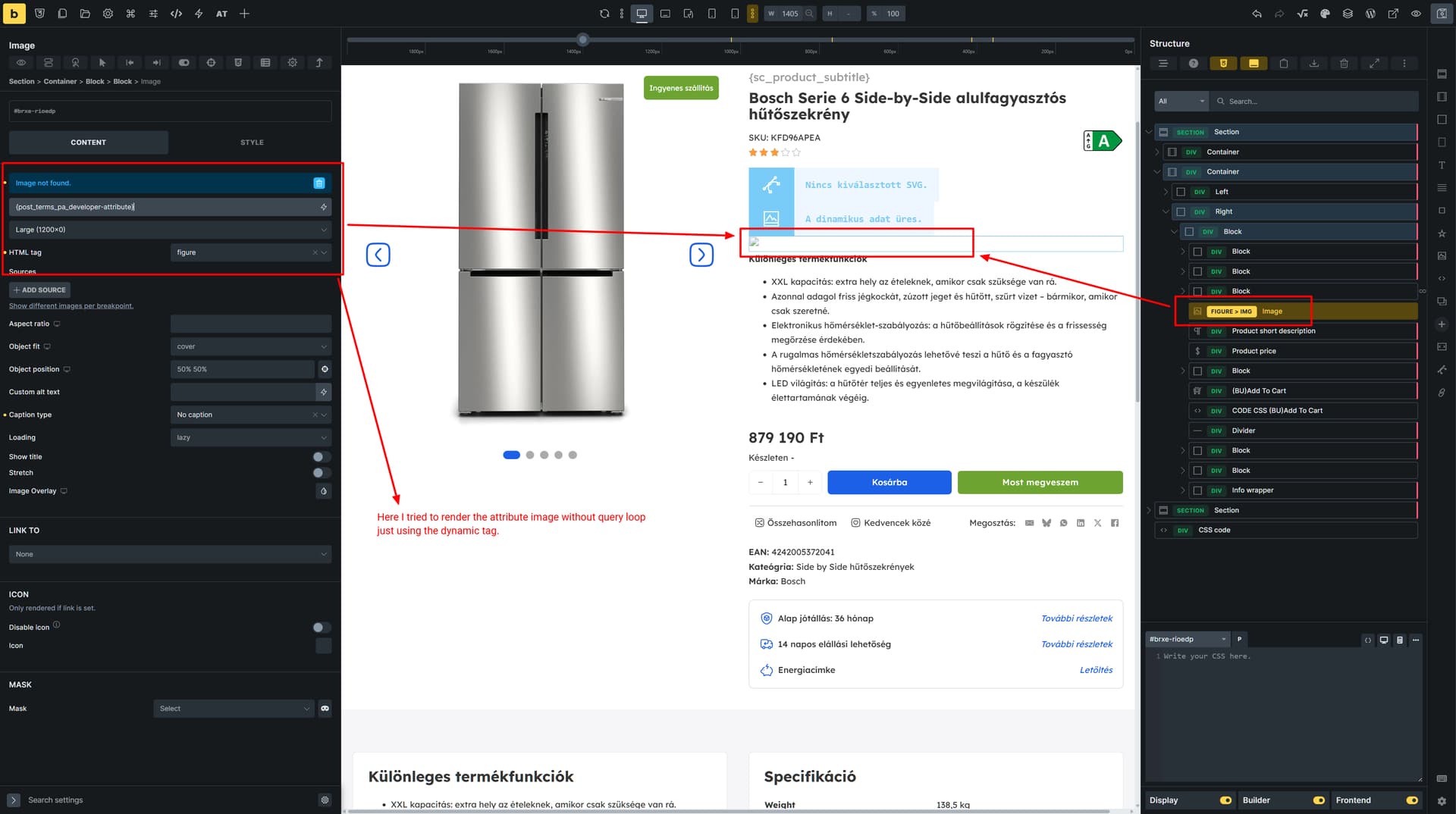Check the box on the Right tree row
The width and height of the screenshot is (1456, 814).
pyautogui.click(x=1181, y=212)
